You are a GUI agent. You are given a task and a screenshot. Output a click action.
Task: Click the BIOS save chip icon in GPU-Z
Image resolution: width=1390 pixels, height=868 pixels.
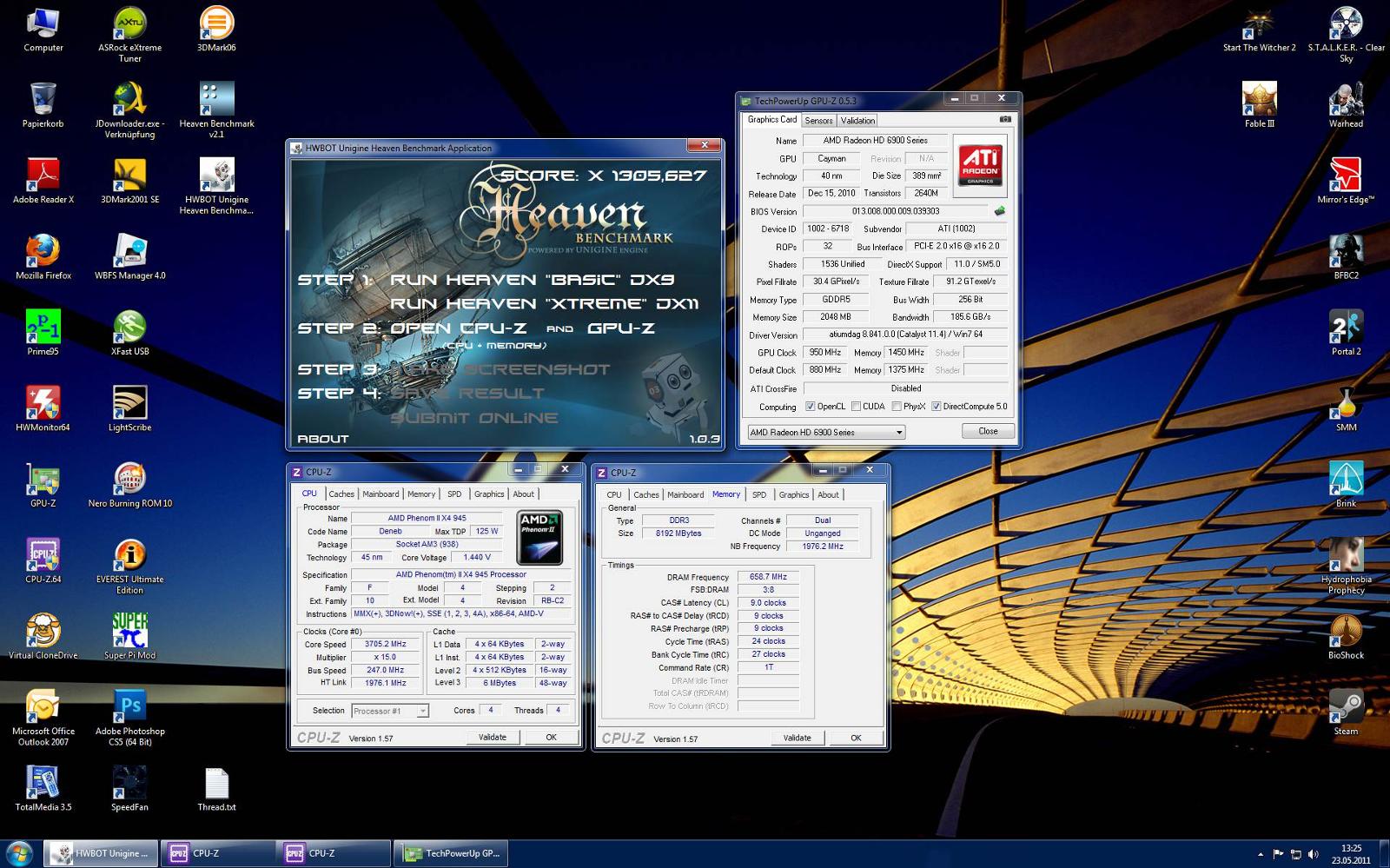1000,211
